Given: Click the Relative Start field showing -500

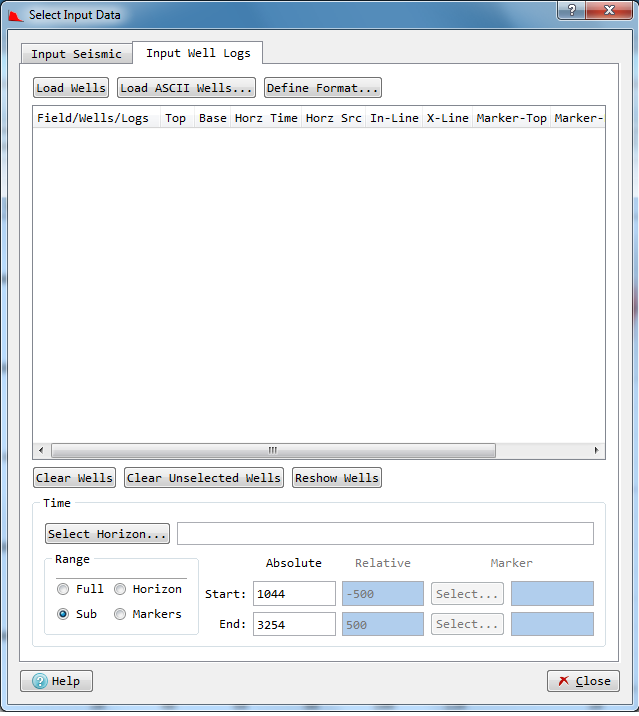Looking at the screenshot, I should pos(383,594).
